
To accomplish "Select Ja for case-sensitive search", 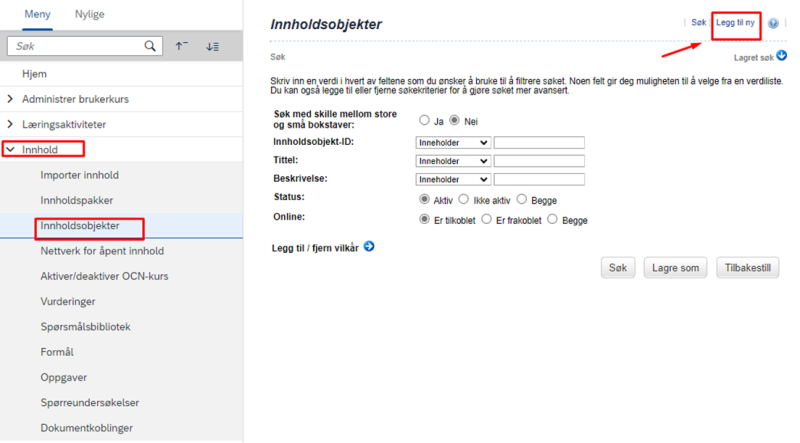I will pyautogui.click(x=424, y=120).
